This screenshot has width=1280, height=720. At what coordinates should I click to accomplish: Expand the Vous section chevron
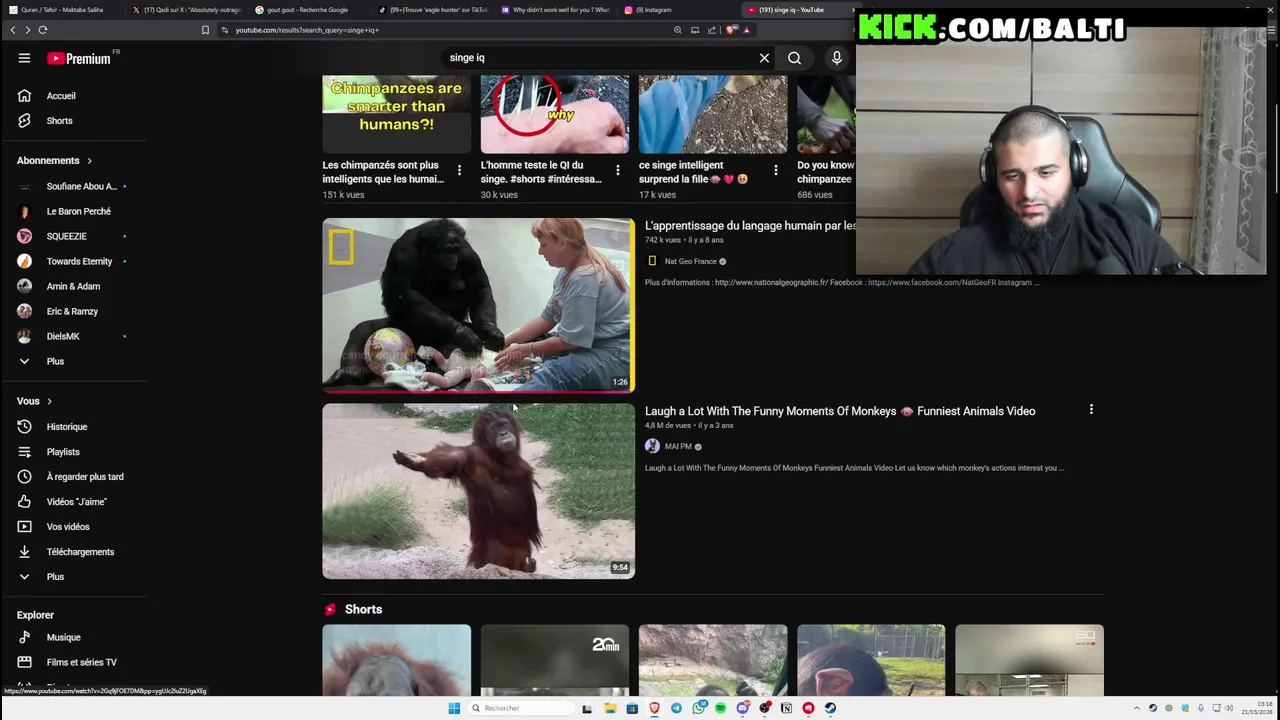(x=49, y=401)
